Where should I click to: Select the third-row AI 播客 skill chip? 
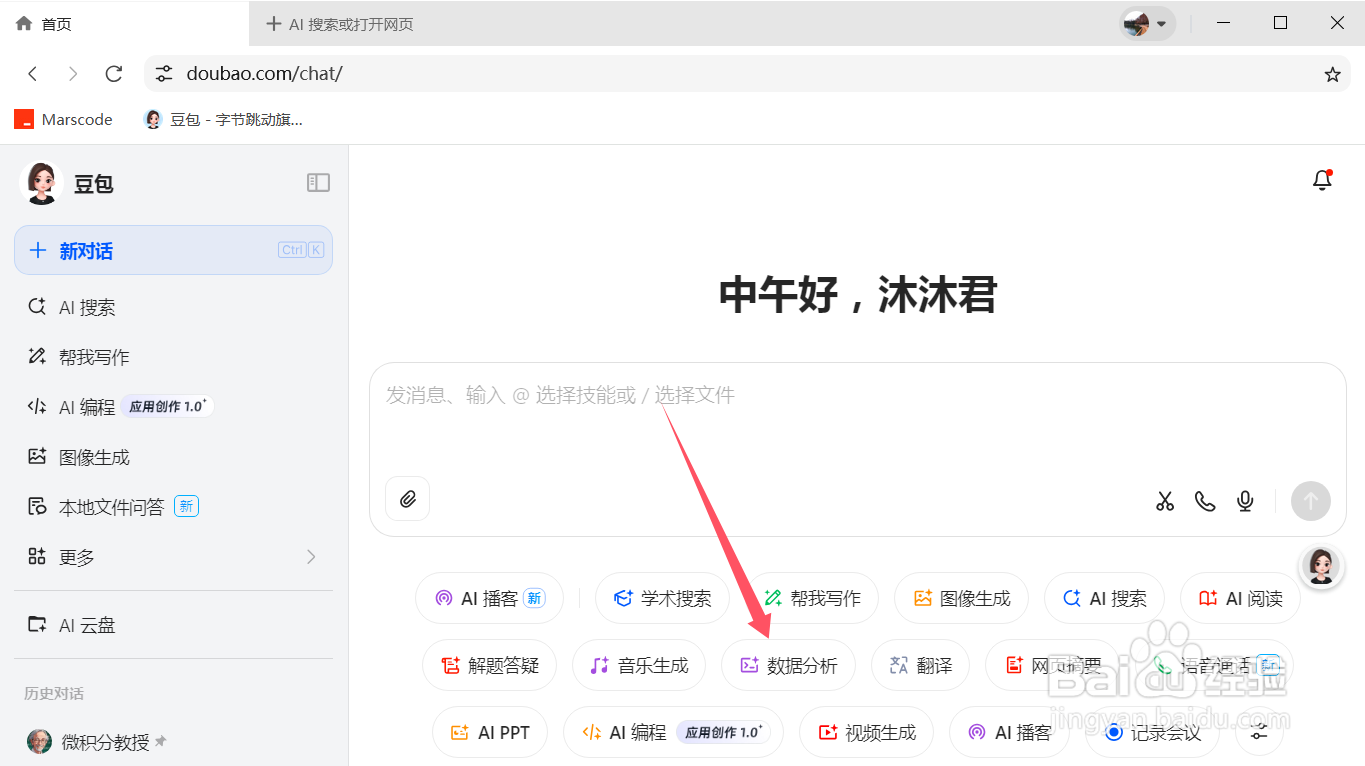coord(1009,733)
